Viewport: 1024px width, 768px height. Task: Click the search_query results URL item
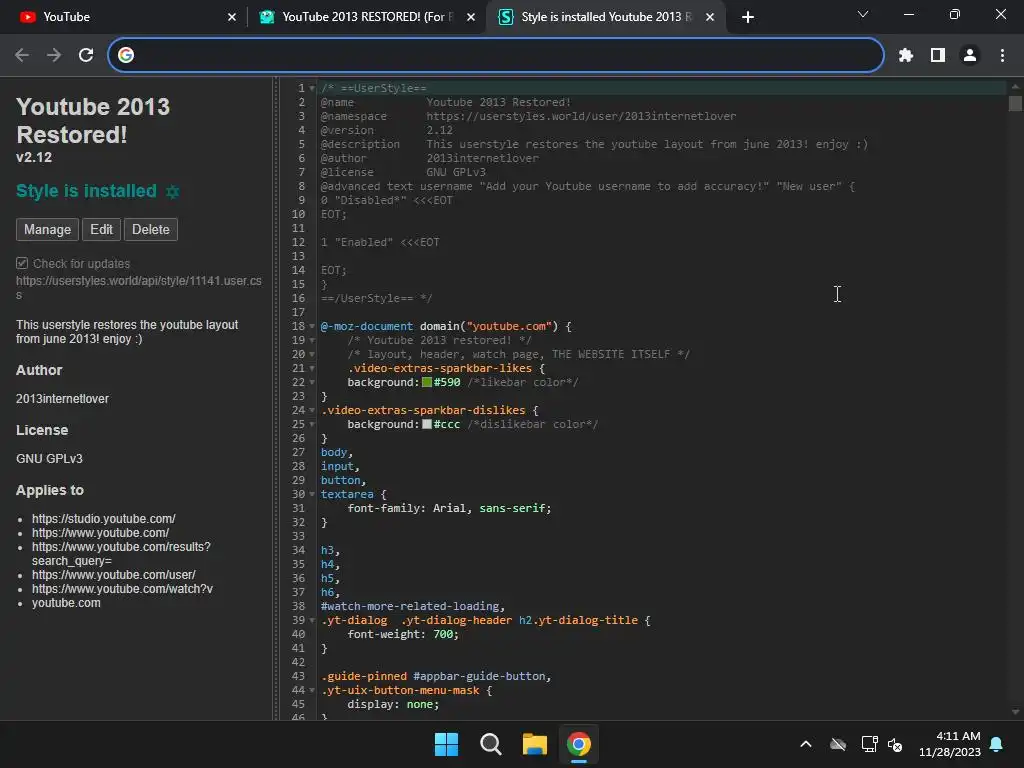click(121, 554)
